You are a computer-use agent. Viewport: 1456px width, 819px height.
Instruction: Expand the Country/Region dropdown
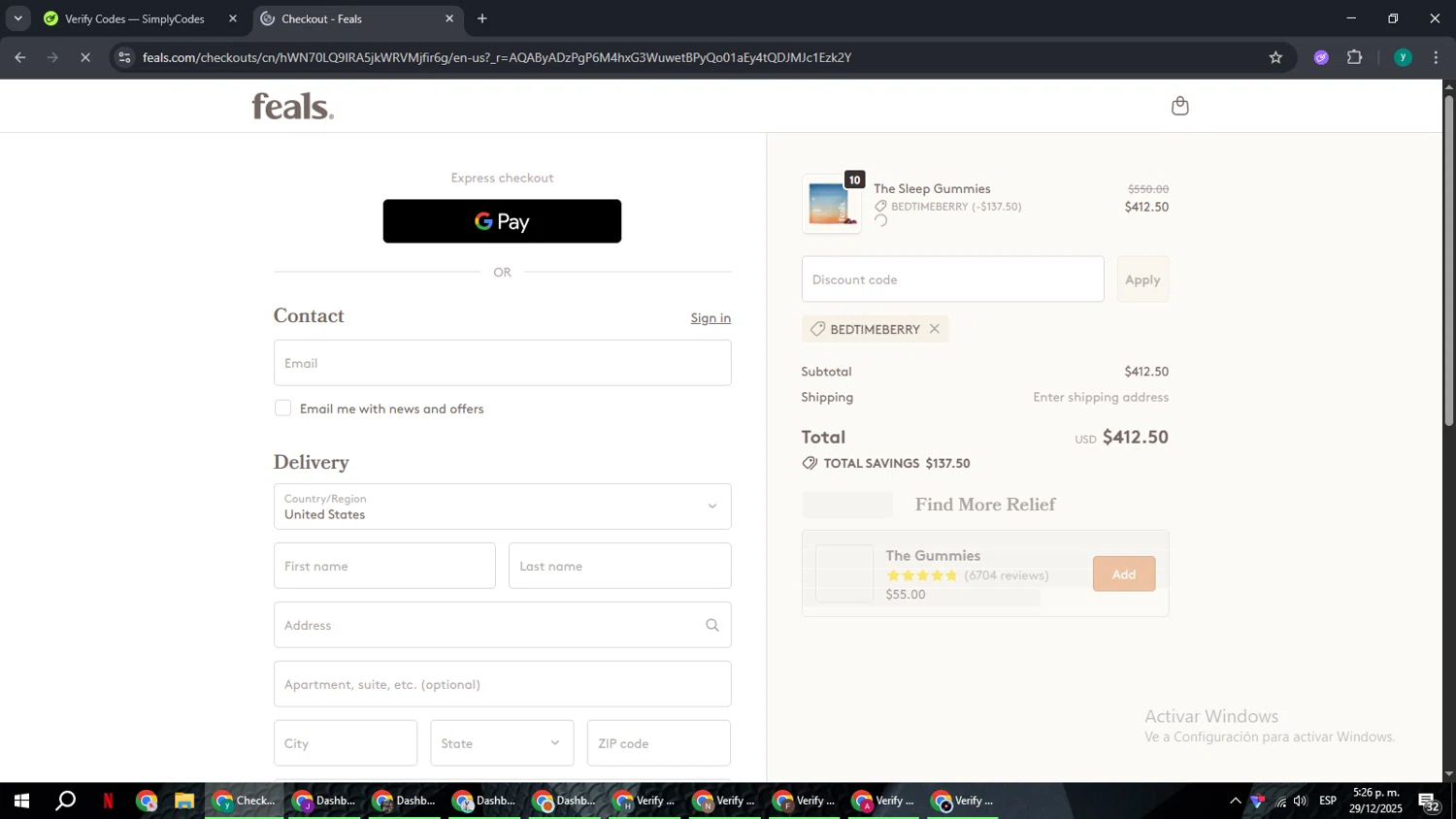point(502,507)
